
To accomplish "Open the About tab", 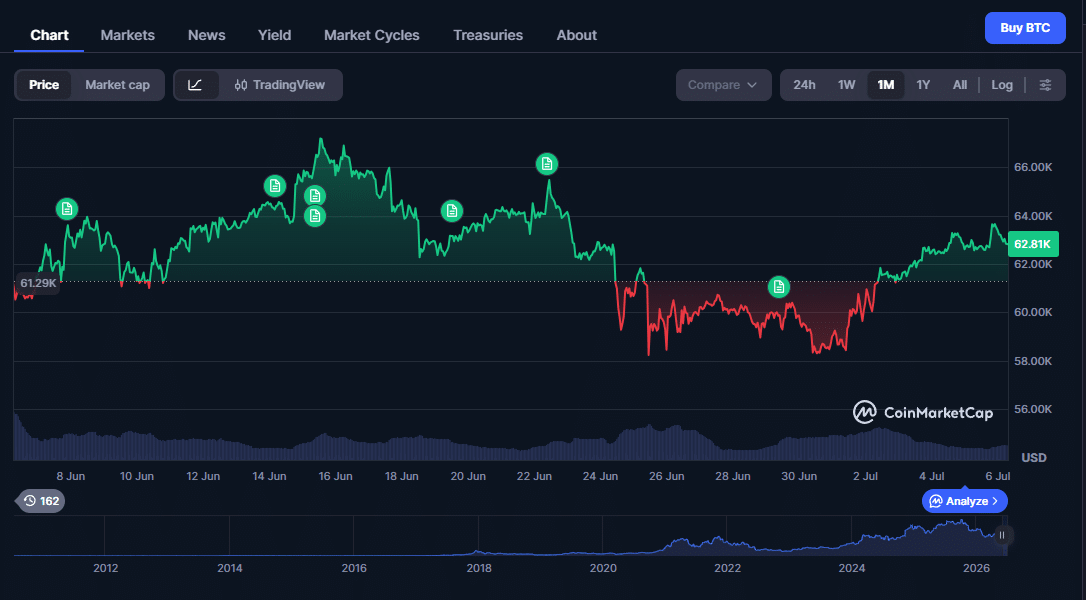I will tap(576, 35).
